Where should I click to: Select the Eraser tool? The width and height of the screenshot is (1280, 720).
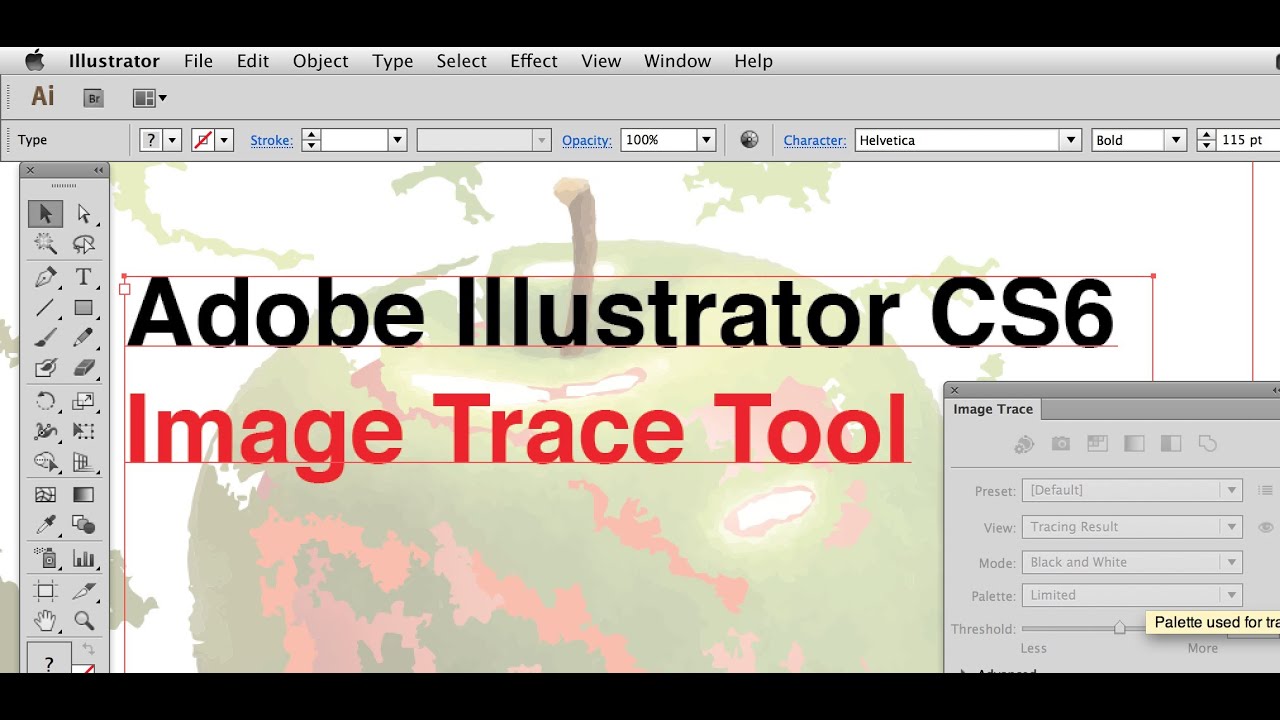tap(84, 368)
